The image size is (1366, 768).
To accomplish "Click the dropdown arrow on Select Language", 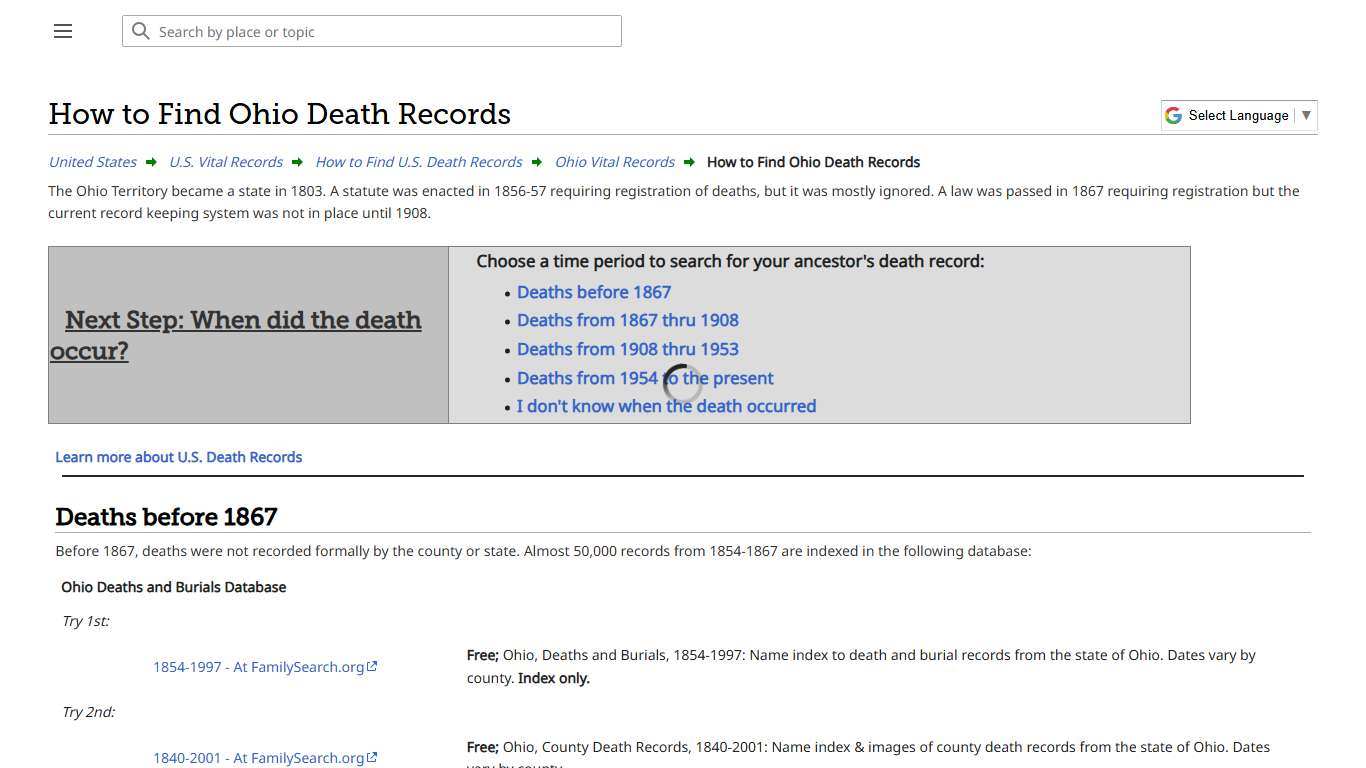I will pos(1306,115).
